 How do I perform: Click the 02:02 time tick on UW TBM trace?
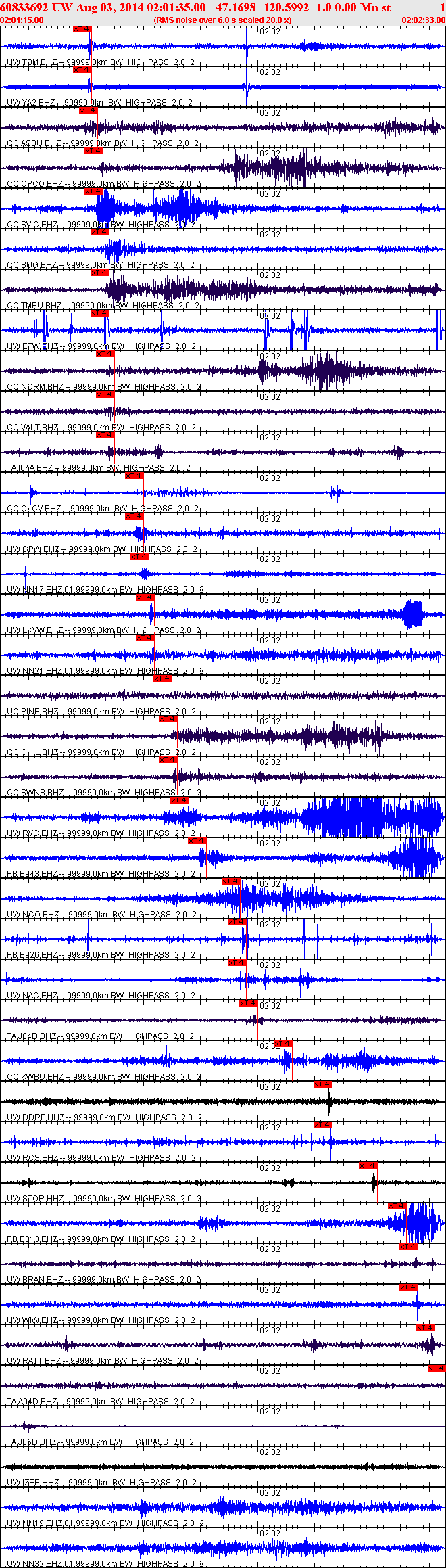click(270, 32)
